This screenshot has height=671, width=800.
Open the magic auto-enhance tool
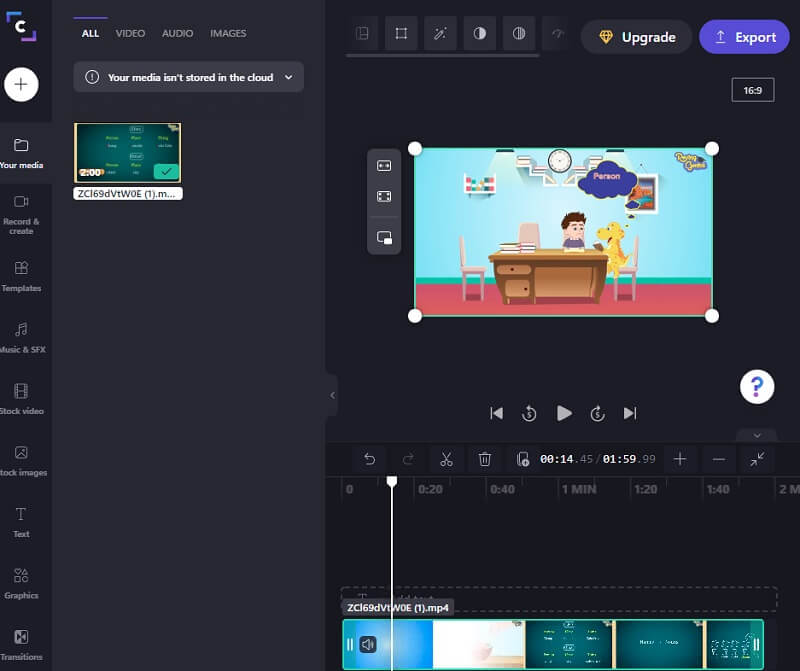[x=440, y=33]
